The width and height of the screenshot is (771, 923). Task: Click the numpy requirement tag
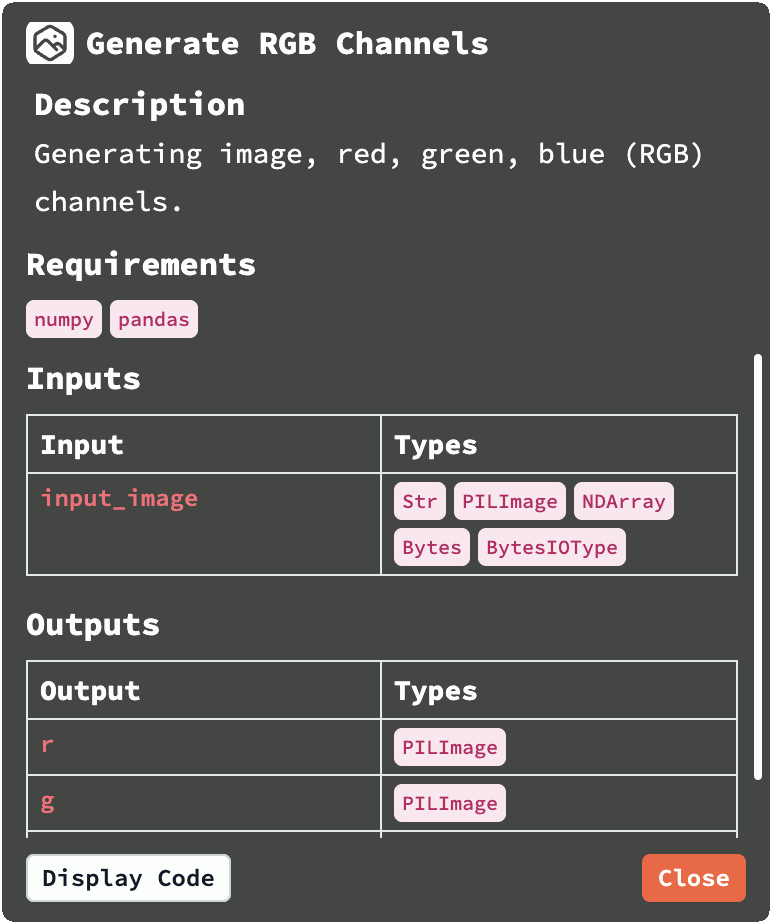[64, 320]
